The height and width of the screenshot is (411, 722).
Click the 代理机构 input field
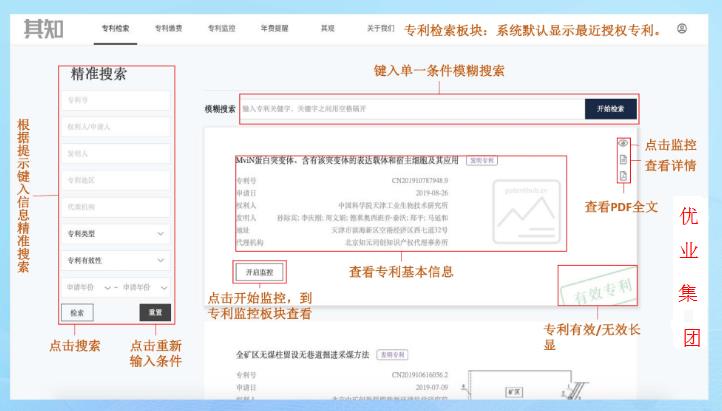tap(116, 207)
